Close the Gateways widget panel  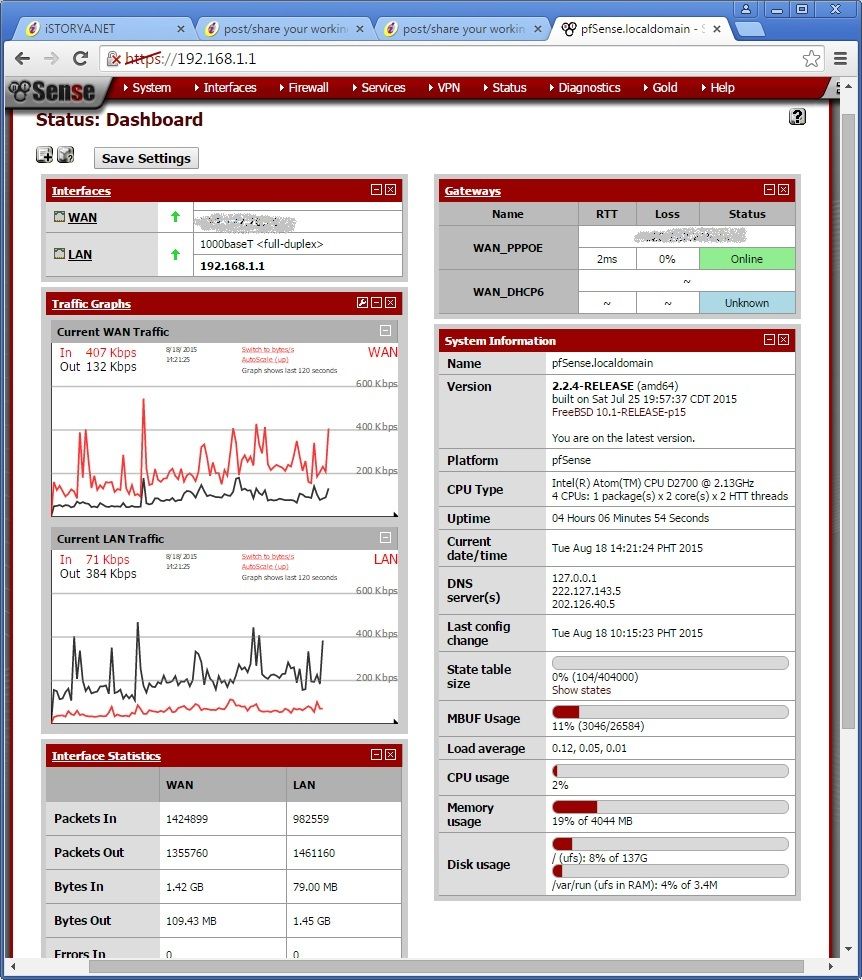[783, 190]
